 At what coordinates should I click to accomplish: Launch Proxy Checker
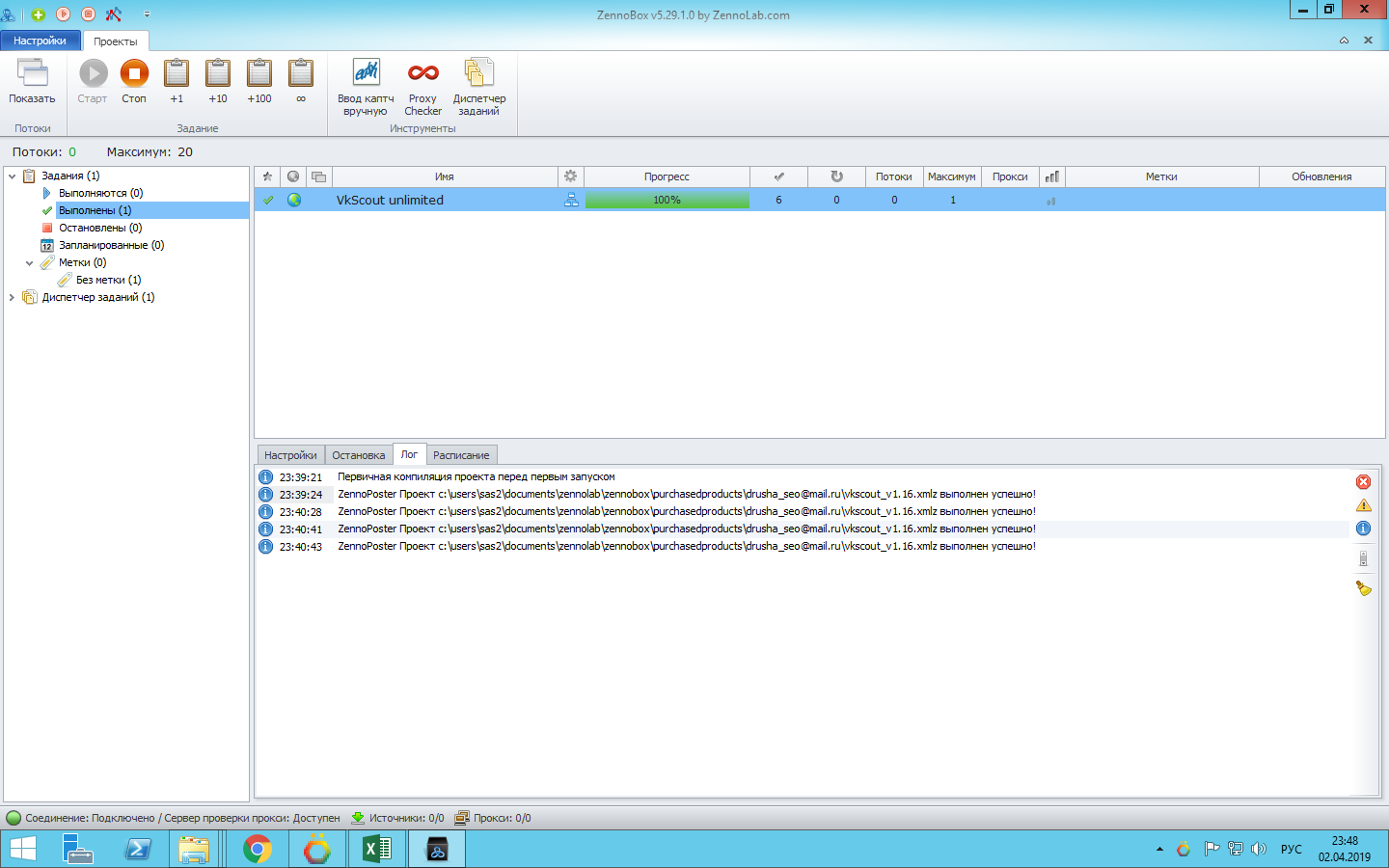(422, 87)
